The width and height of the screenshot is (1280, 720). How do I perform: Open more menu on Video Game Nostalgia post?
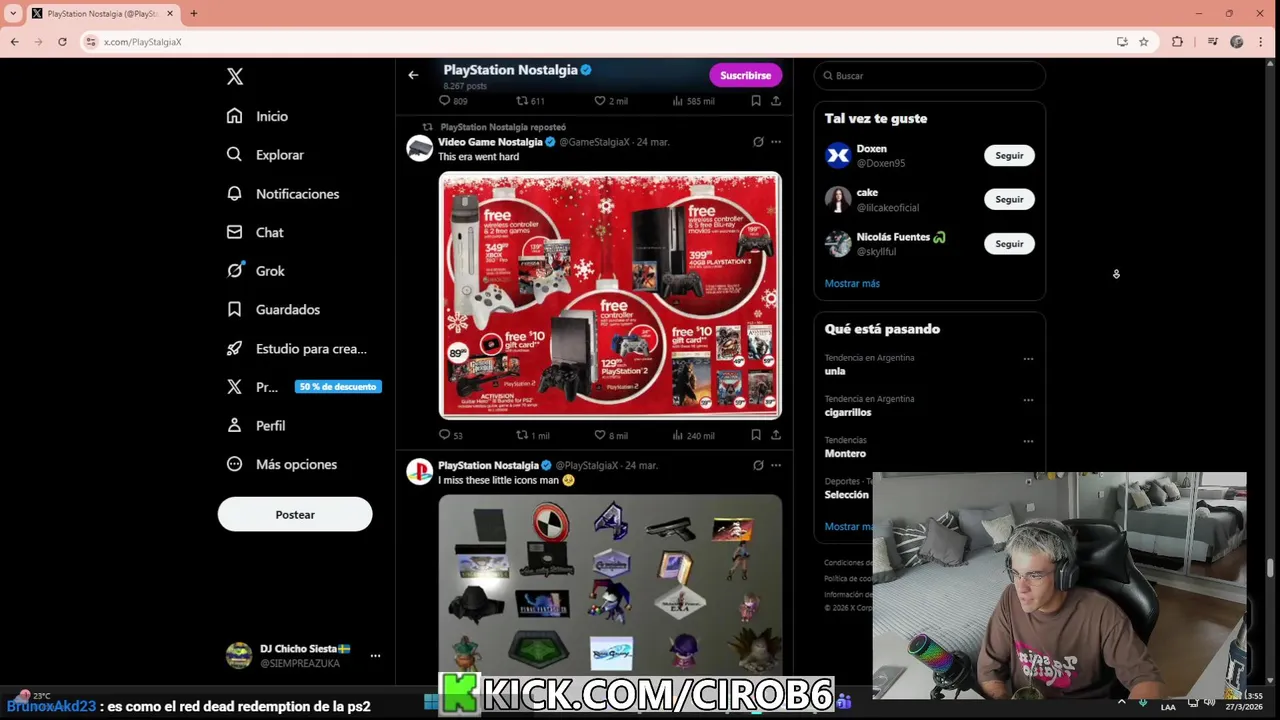click(x=776, y=142)
